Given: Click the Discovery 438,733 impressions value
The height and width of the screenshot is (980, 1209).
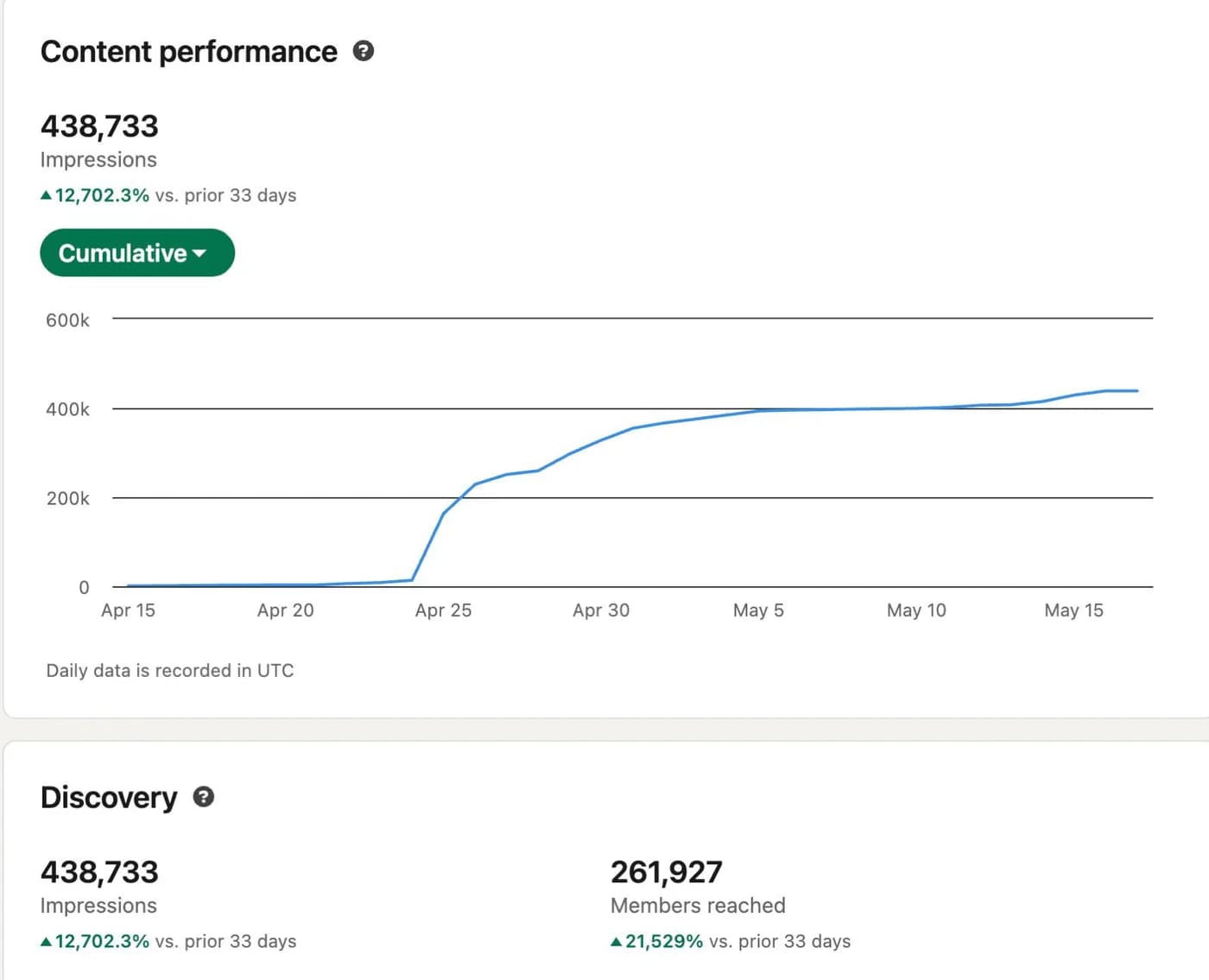Looking at the screenshot, I should tap(99, 872).
